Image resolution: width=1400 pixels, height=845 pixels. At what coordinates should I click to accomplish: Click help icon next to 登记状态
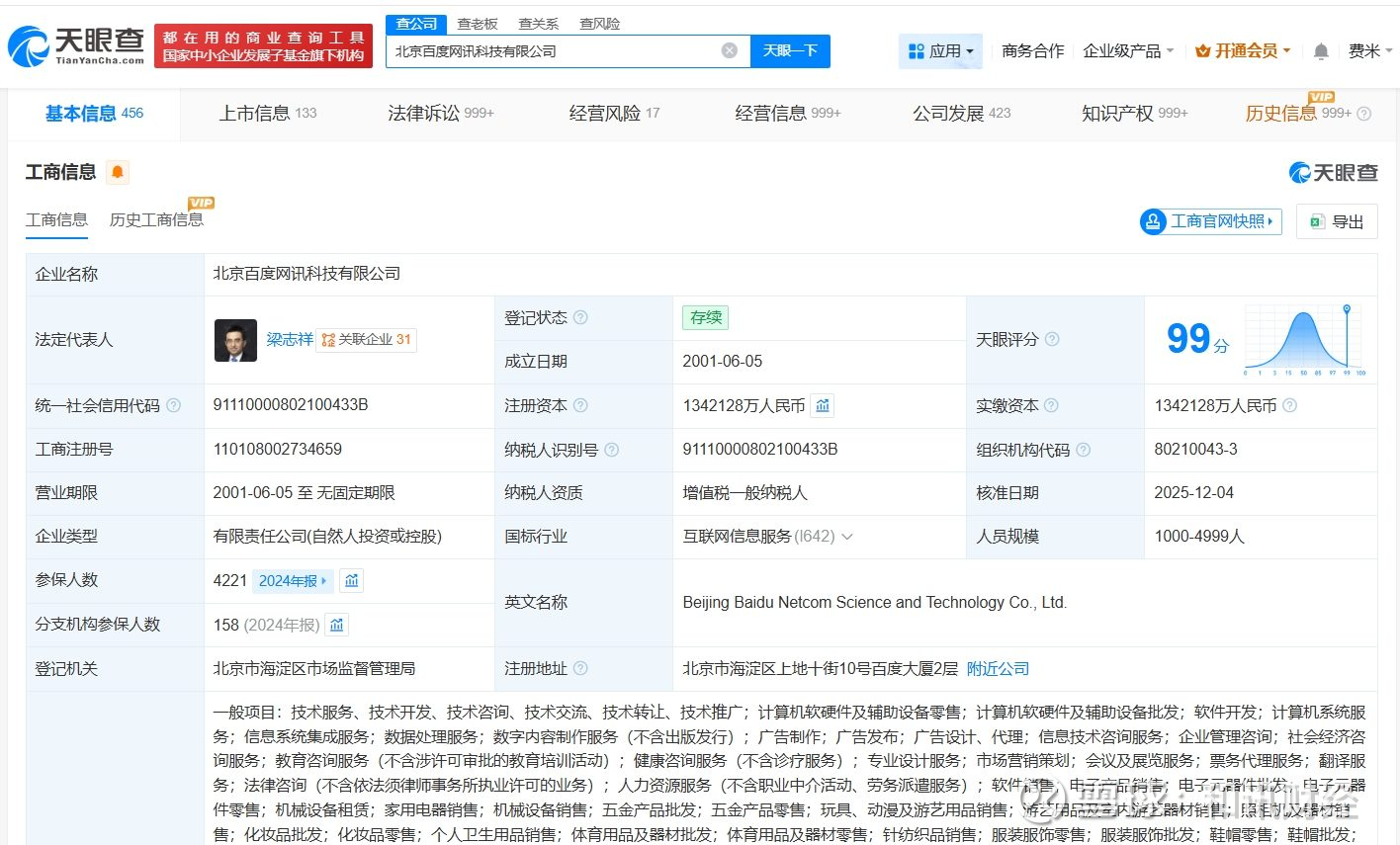(580, 317)
